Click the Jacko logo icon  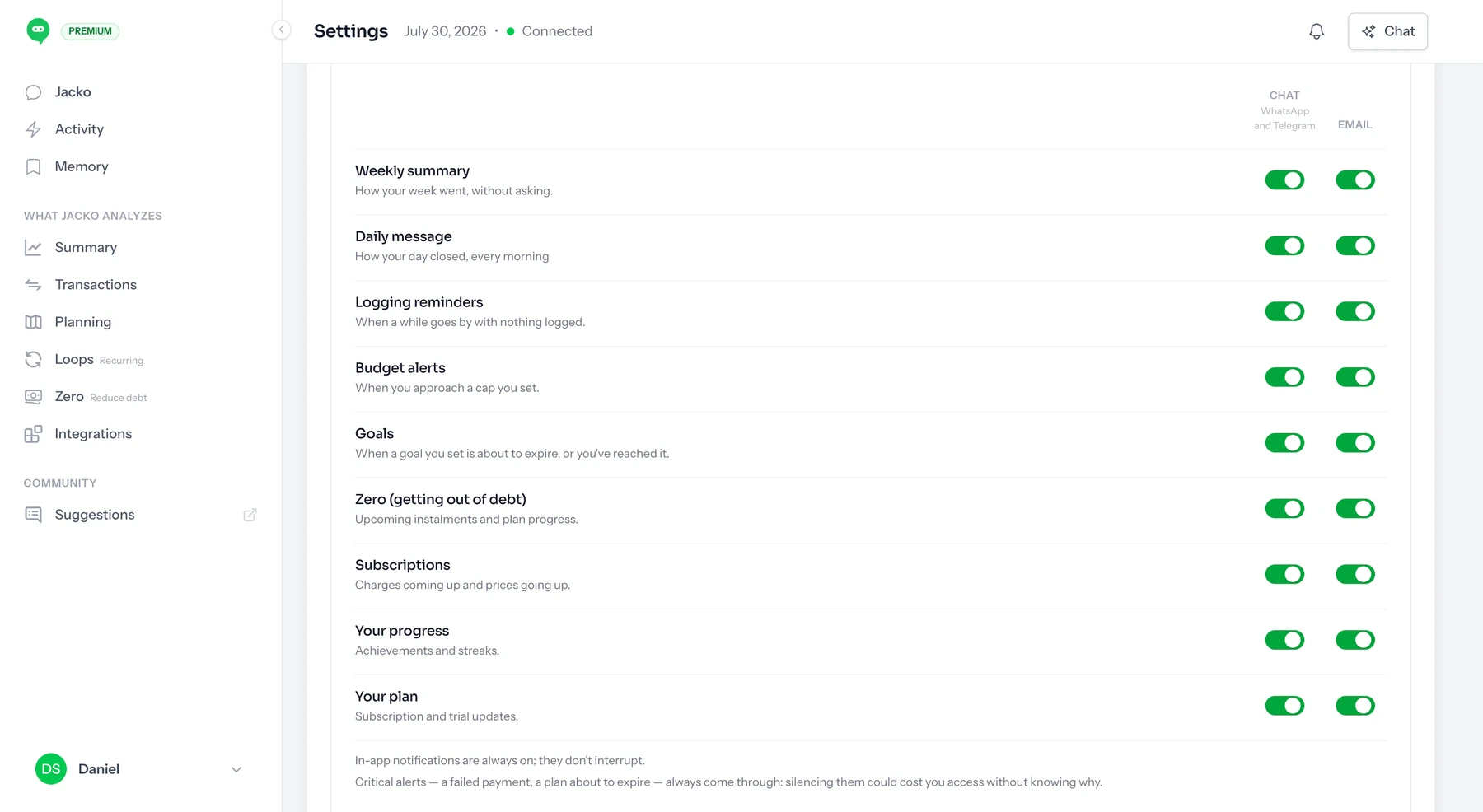[38, 31]
